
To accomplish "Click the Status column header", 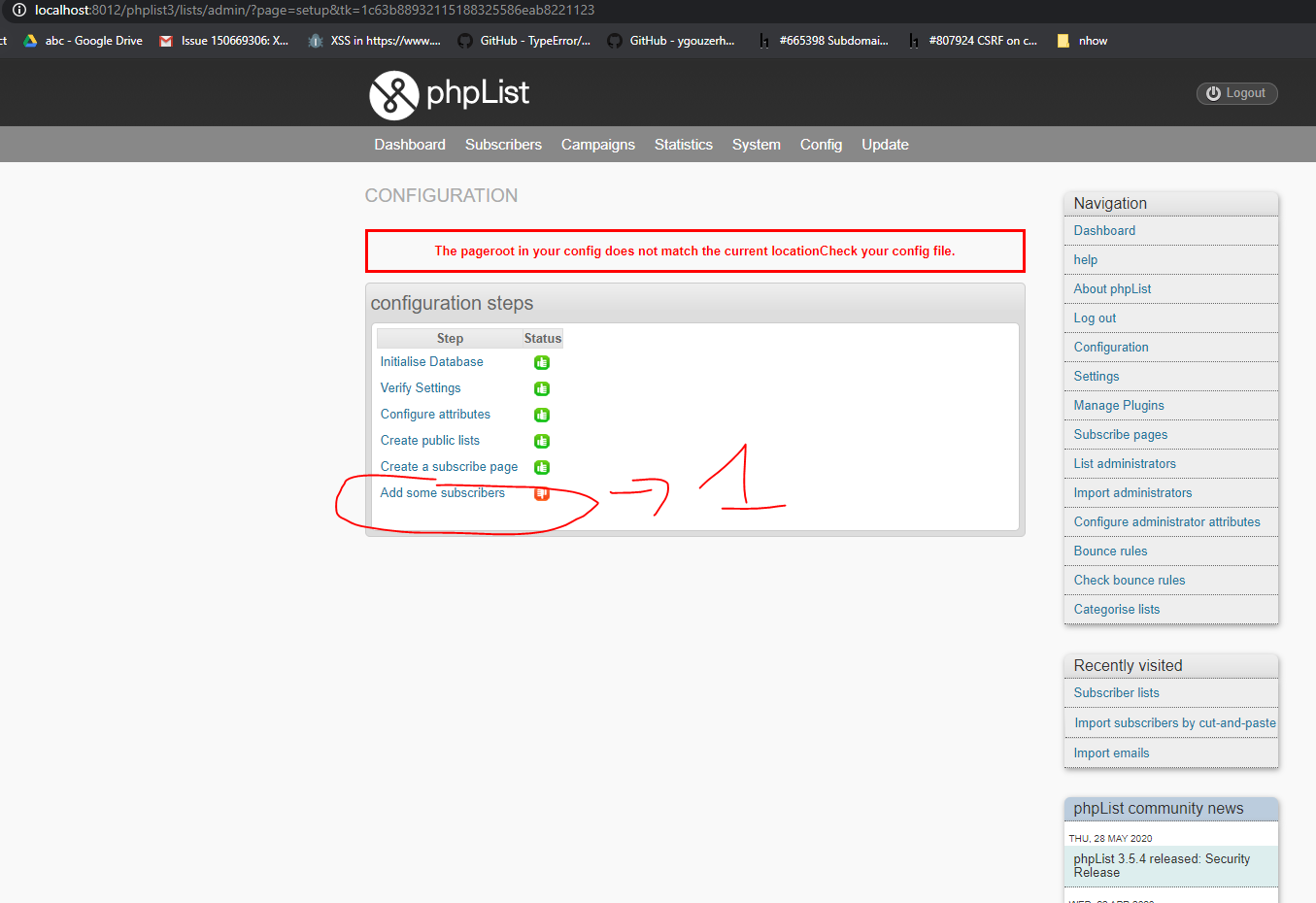I will point(543,339).
